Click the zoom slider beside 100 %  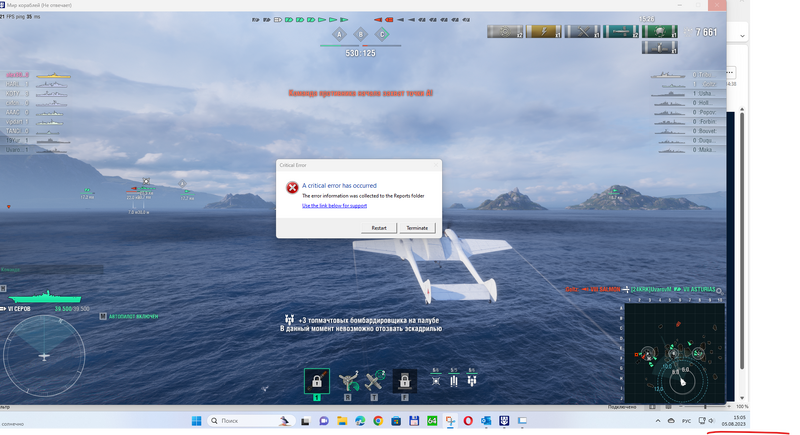point(706,406)
